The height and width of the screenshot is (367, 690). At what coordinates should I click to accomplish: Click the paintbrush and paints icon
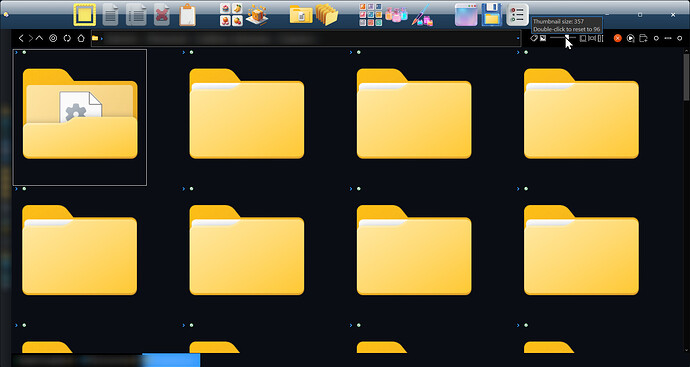point(422,15)
